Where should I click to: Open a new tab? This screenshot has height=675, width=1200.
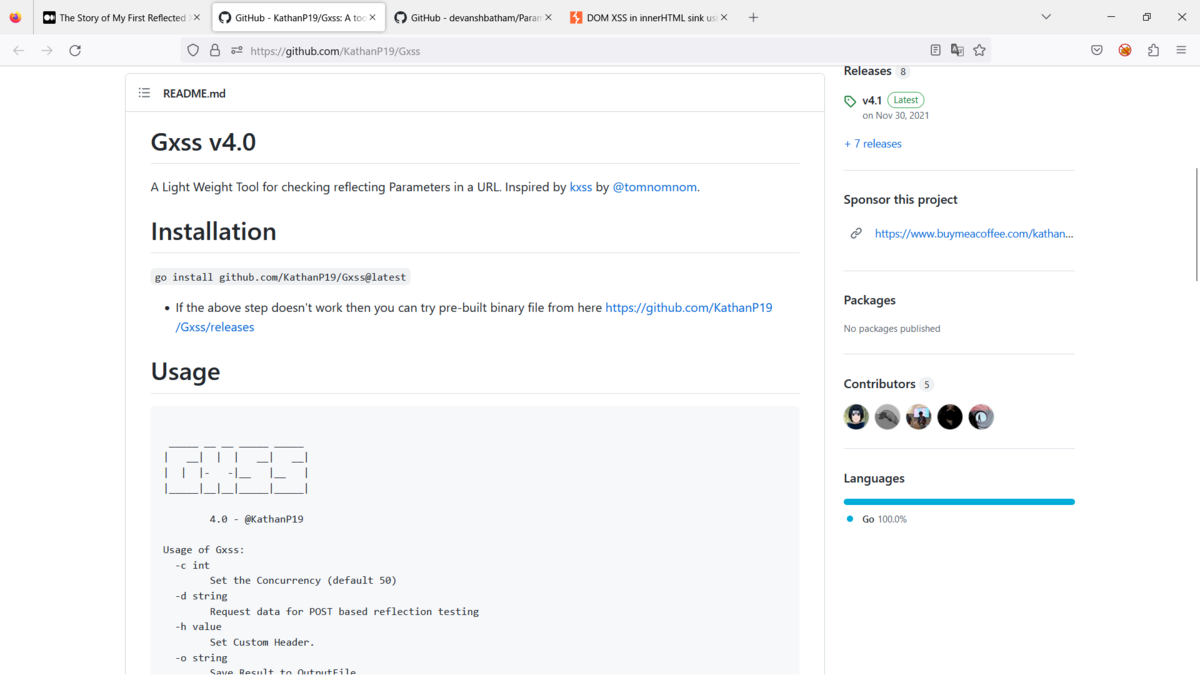pyautogui.click(x=753, y=17)
